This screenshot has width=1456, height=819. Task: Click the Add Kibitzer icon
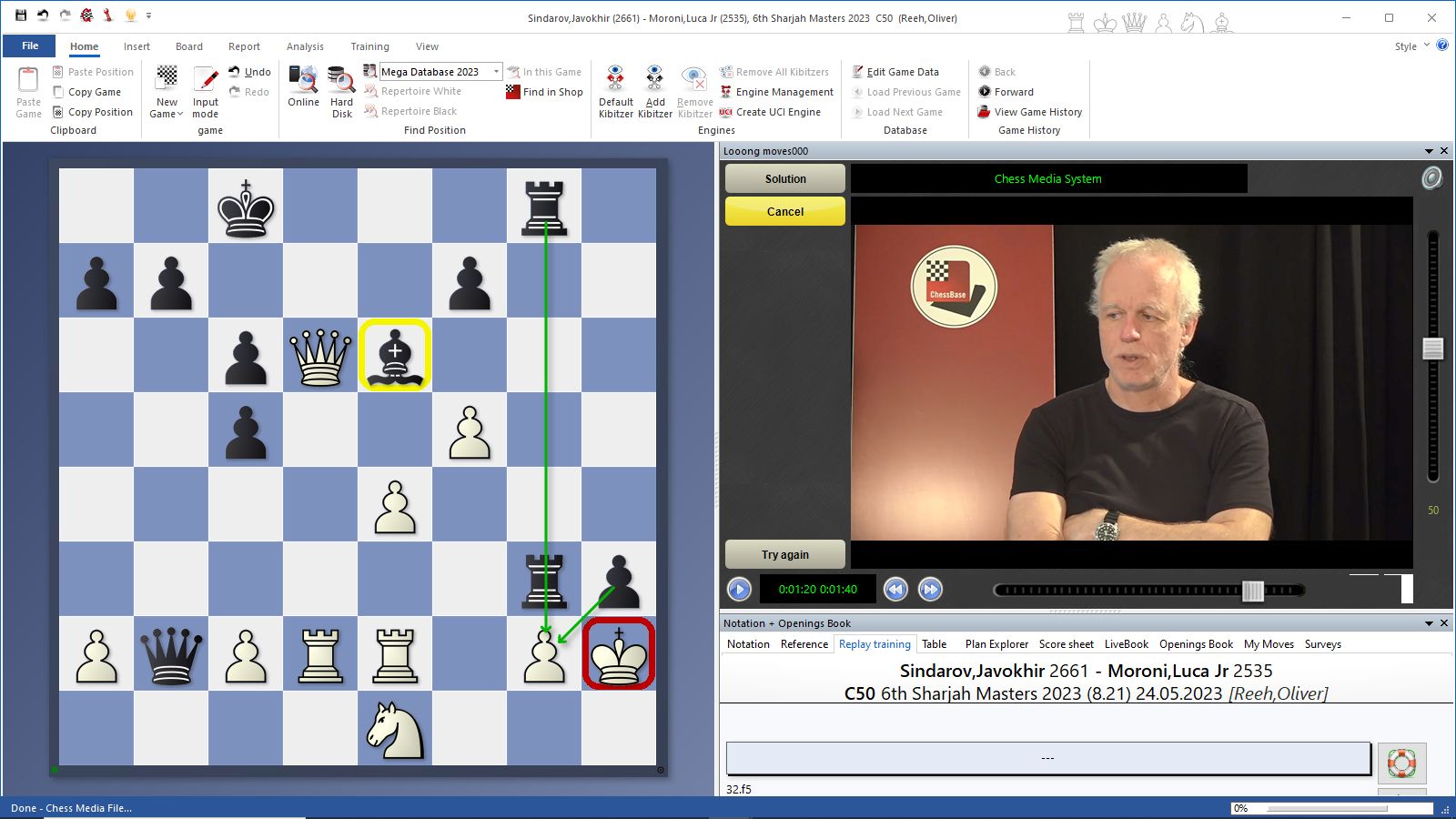pyautogui.click(x=654, y=80)
